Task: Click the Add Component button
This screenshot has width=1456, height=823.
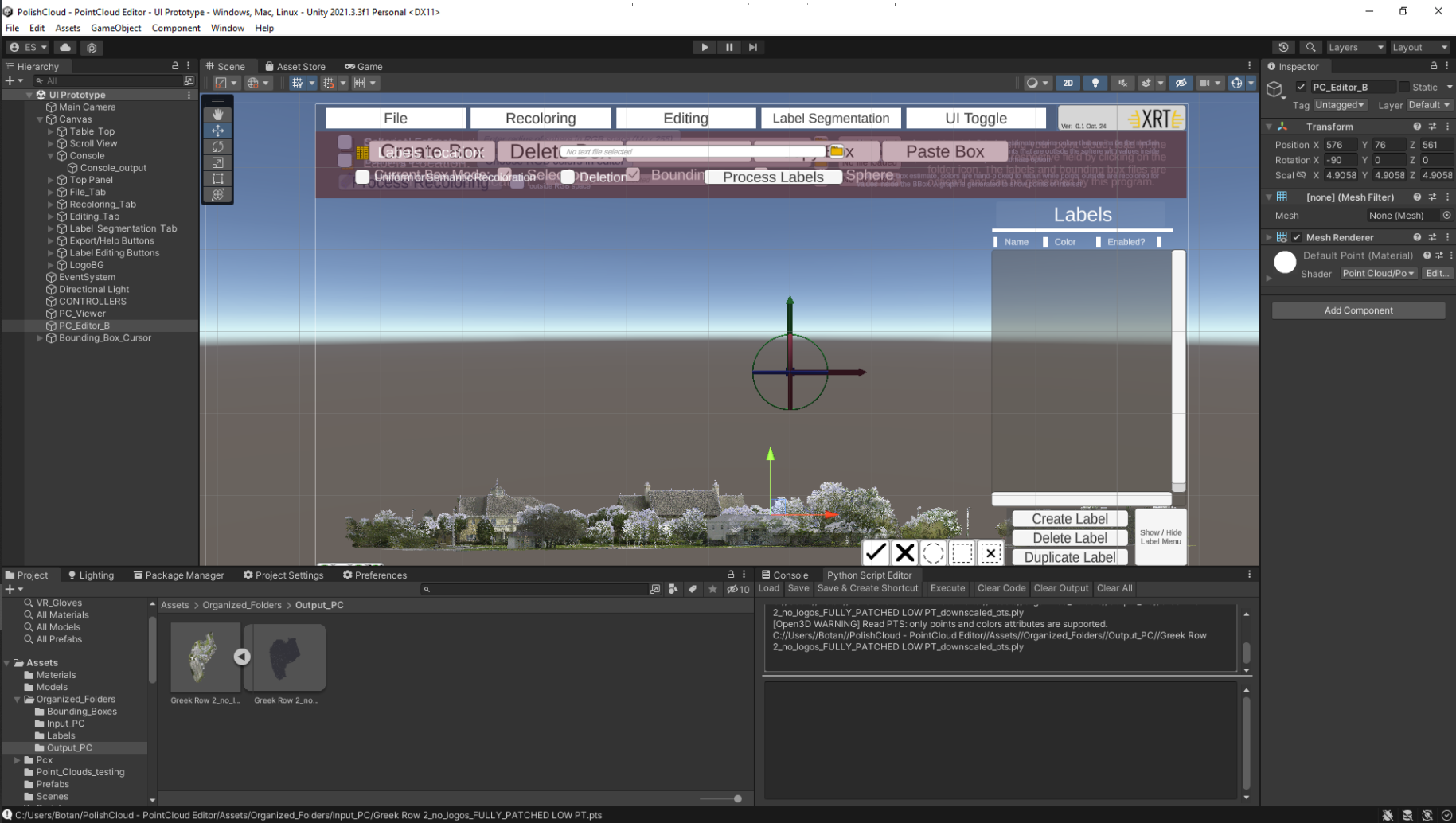Action: pyautogui.click(x=1358, y=310)
